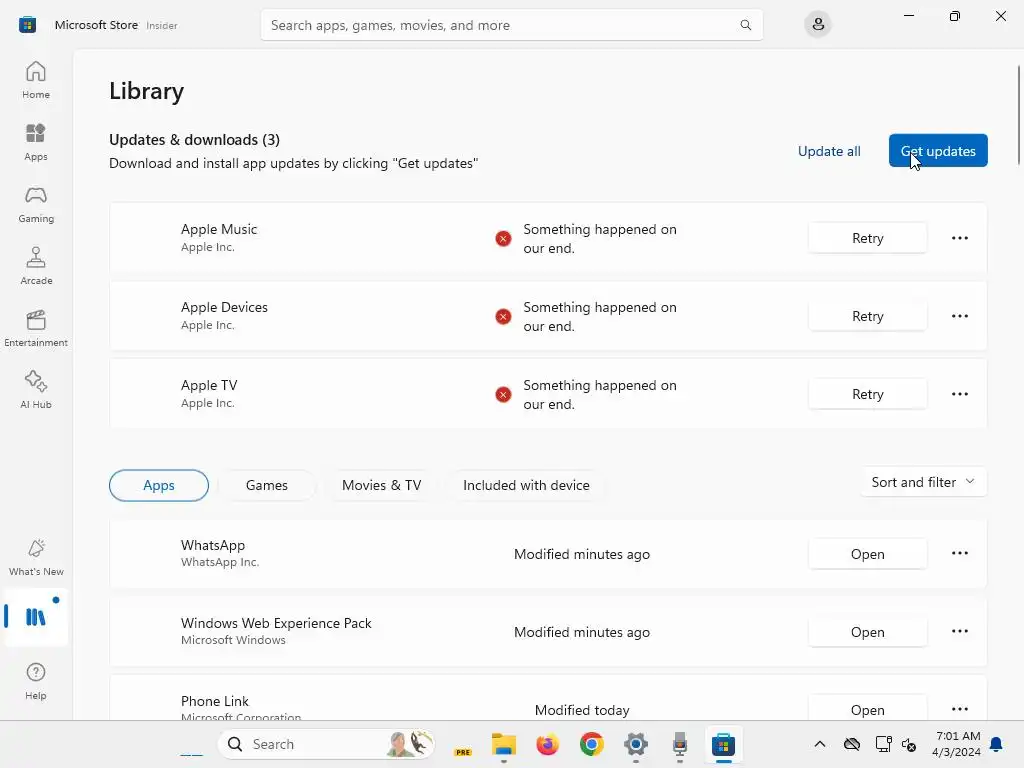The image size is (1024, 768).
Task: Open Settings gear from taskbar
Action: pyautogui.click(x=635, y=744)
